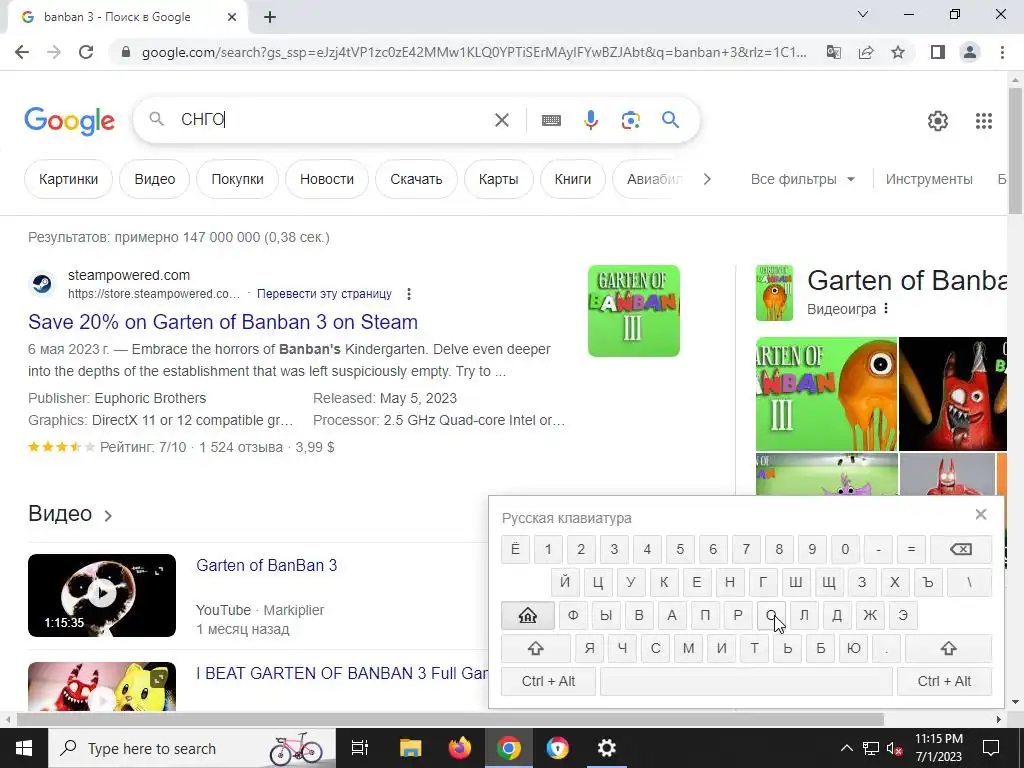1024x768 pixels.
Task: Select the Видео filter chip
Action: tap(155, 179)
